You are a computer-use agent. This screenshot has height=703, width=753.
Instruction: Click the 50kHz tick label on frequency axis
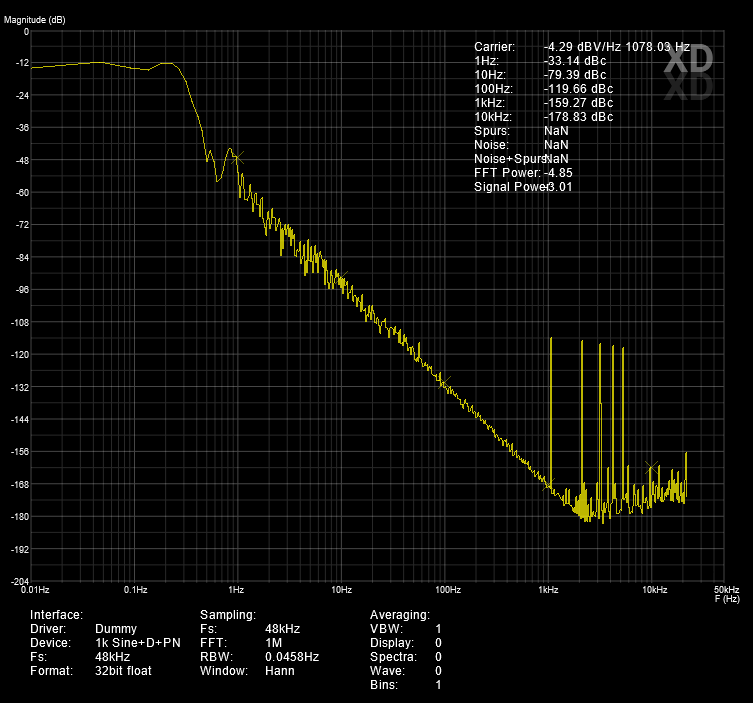point(727,590)
